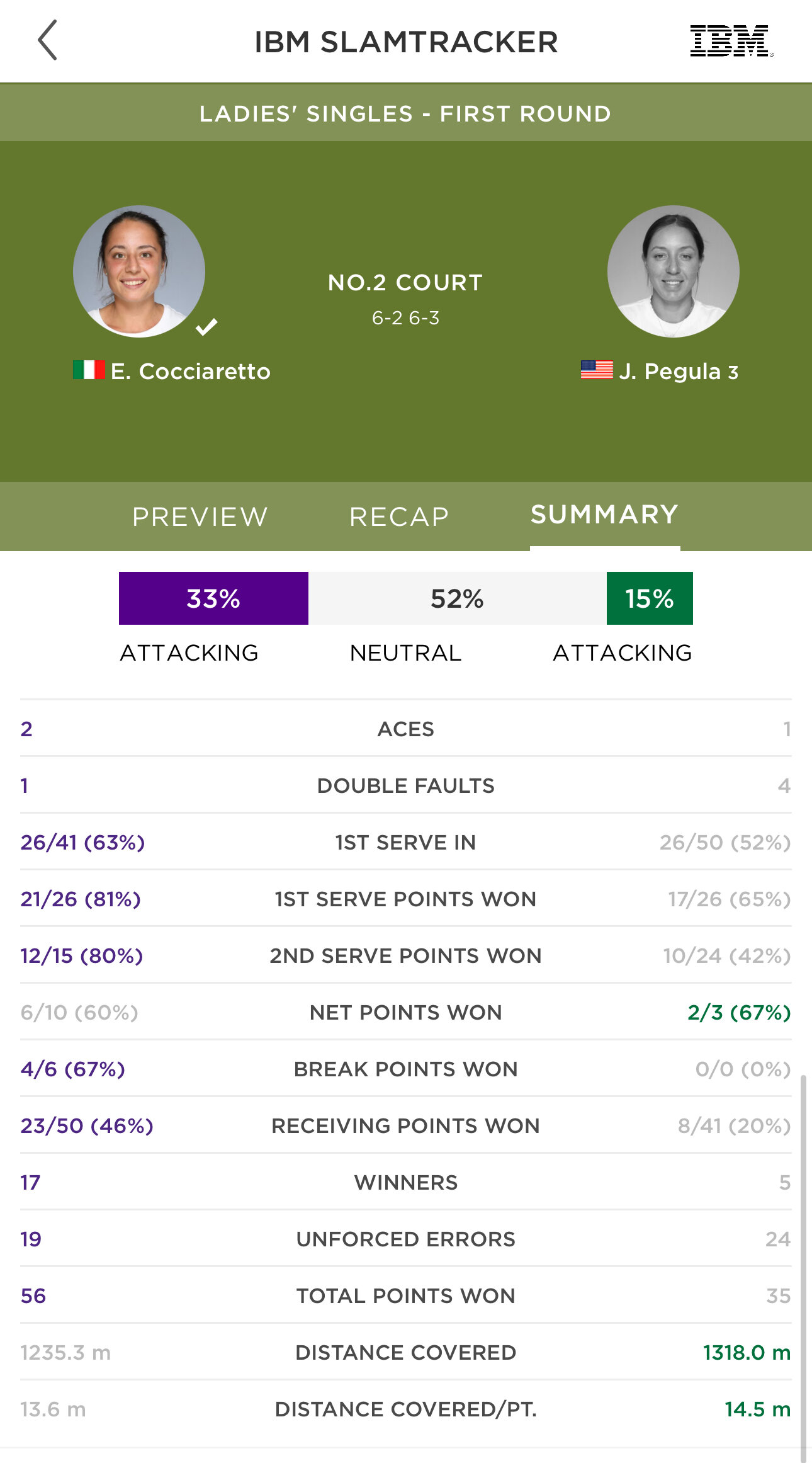Switch to the Recap tab
The image size is (812, 1463).
pos(400,517)
